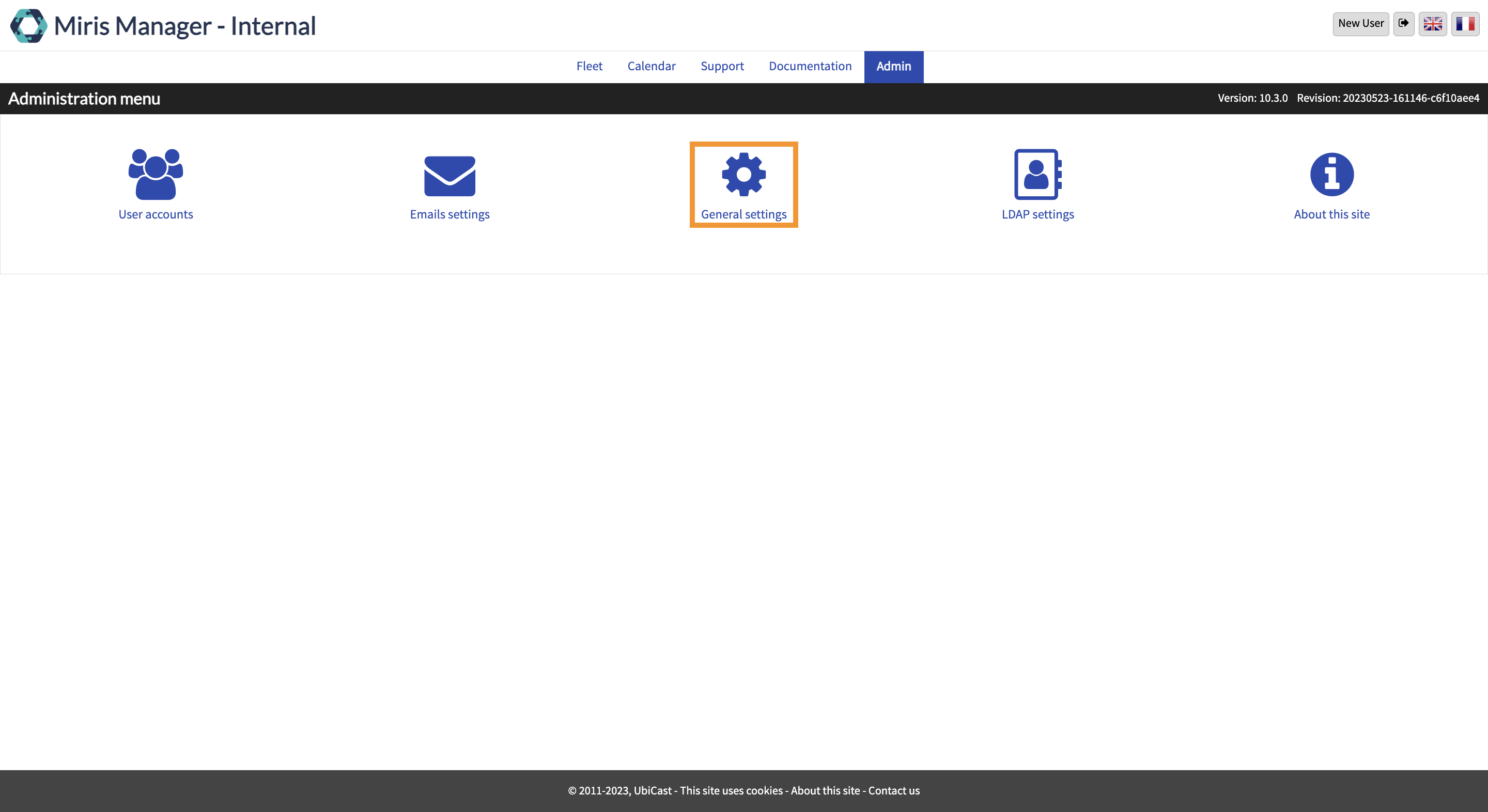Click the Revision: 20230523-161146-c6f10aee4 text
The height and width of the screenshot is (812, 1488).
click(1388, 98)
